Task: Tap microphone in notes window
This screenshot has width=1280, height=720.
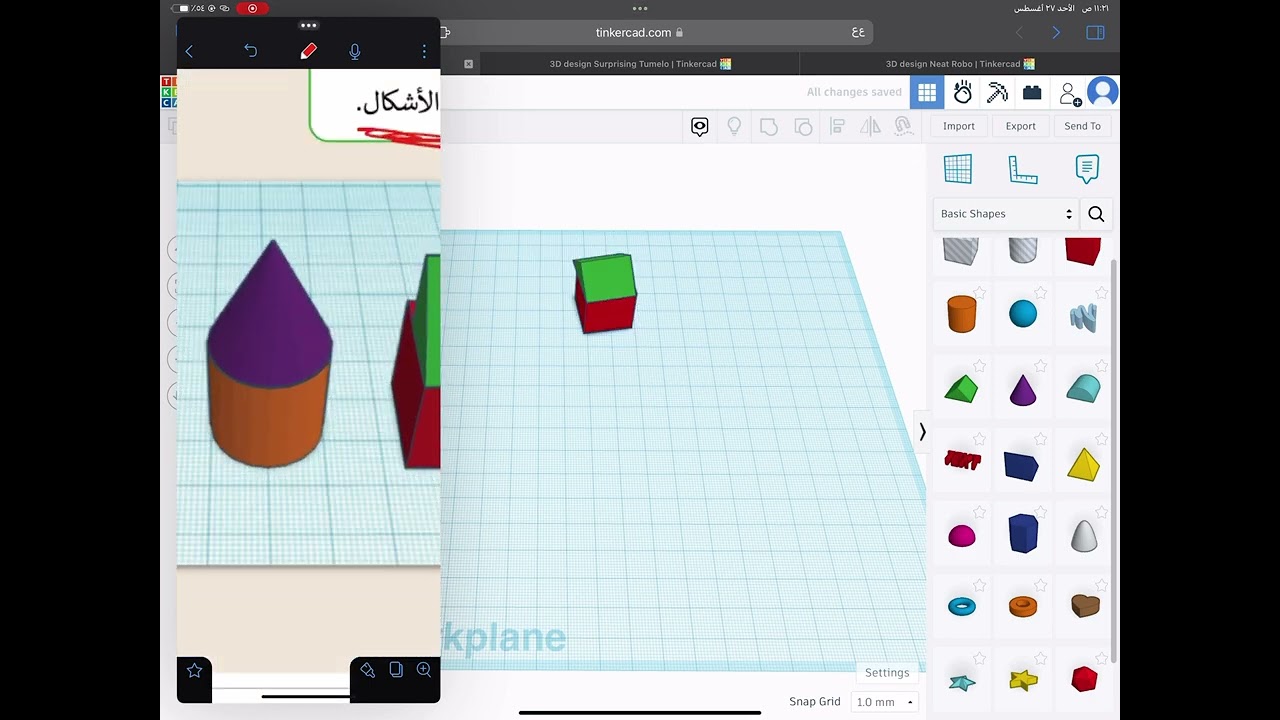Action: (355, 51)
